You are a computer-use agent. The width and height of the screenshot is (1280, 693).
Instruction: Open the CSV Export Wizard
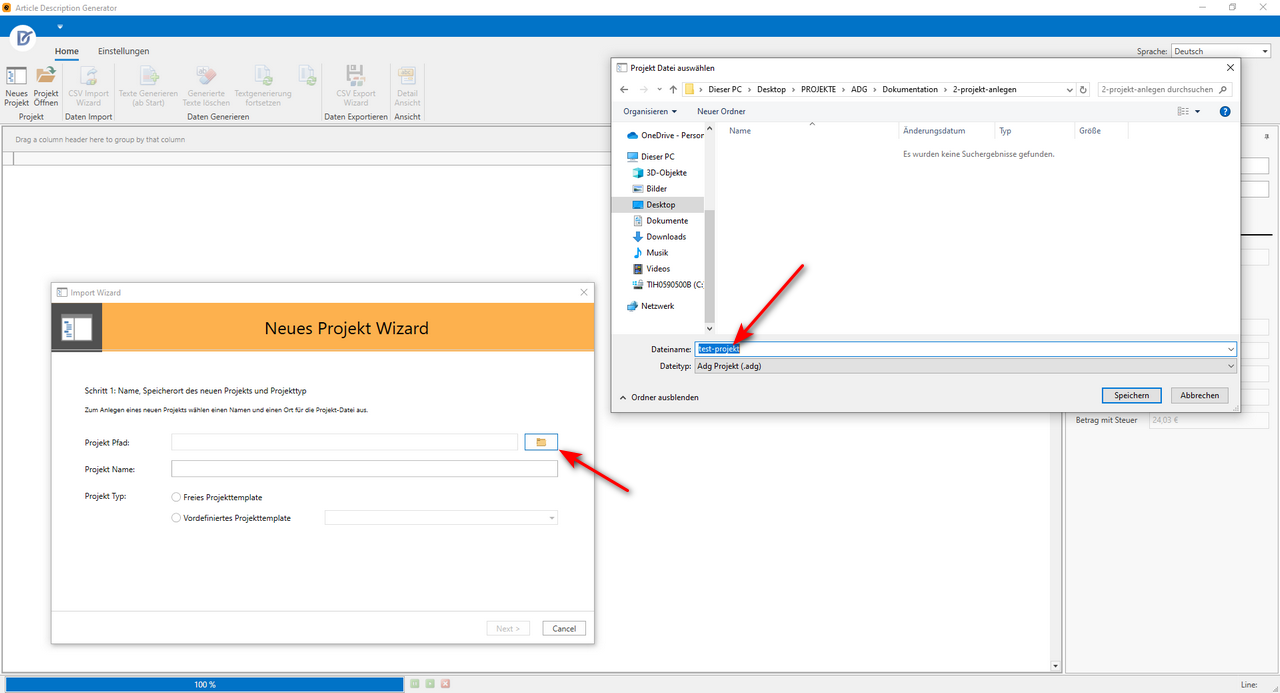tap(355, 86)
